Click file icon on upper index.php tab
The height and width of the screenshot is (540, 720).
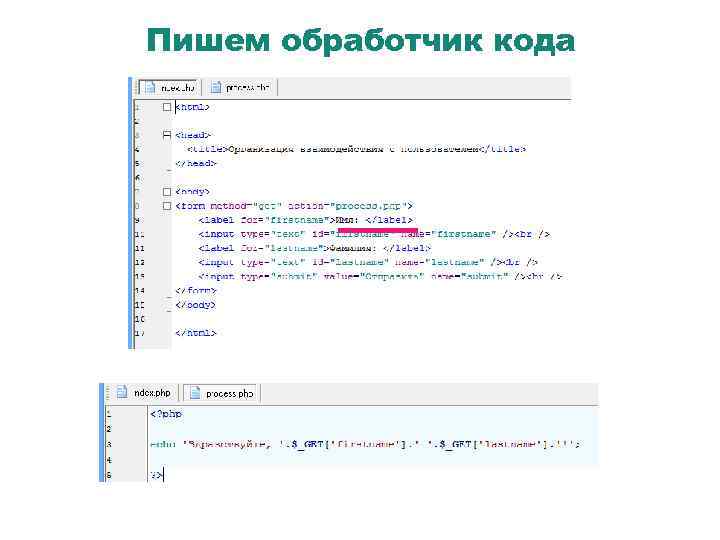[150, 87]
